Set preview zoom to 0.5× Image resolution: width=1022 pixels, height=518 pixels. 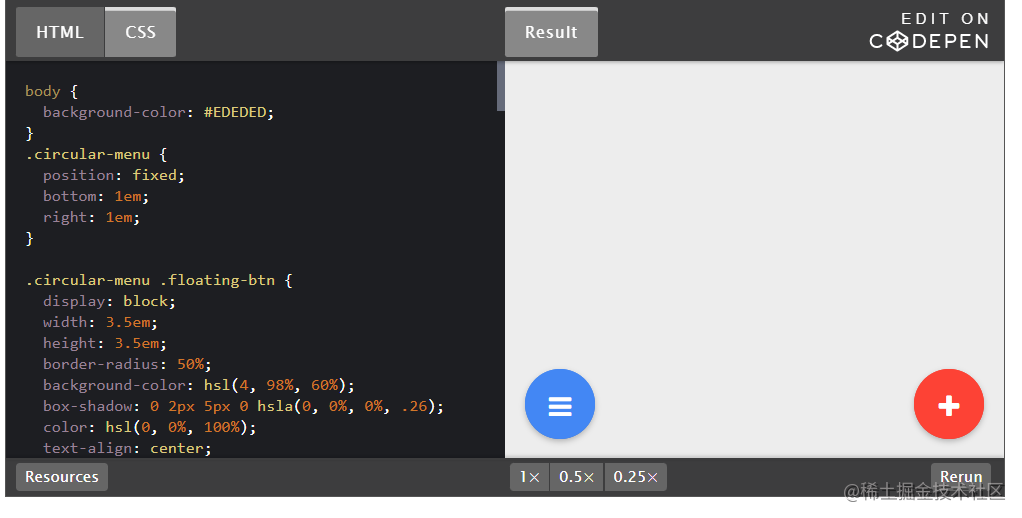point(577,477)
